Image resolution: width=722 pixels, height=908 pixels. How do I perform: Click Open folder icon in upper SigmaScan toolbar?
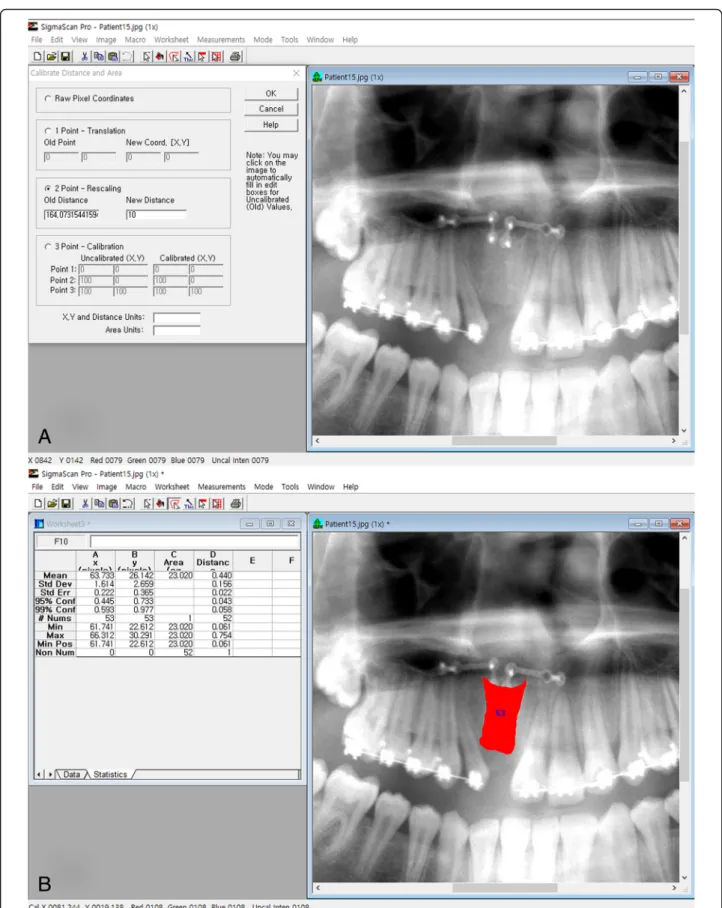[51, 56]
